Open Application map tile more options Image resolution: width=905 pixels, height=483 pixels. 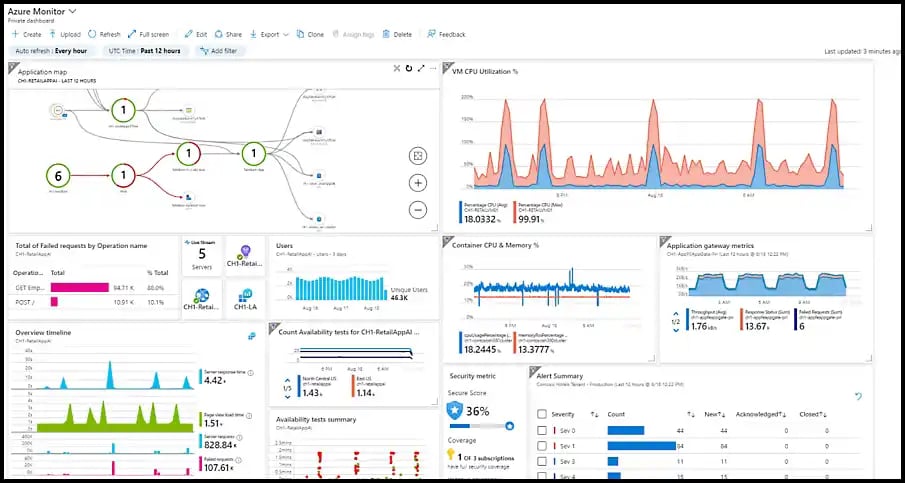click(433, 68)
